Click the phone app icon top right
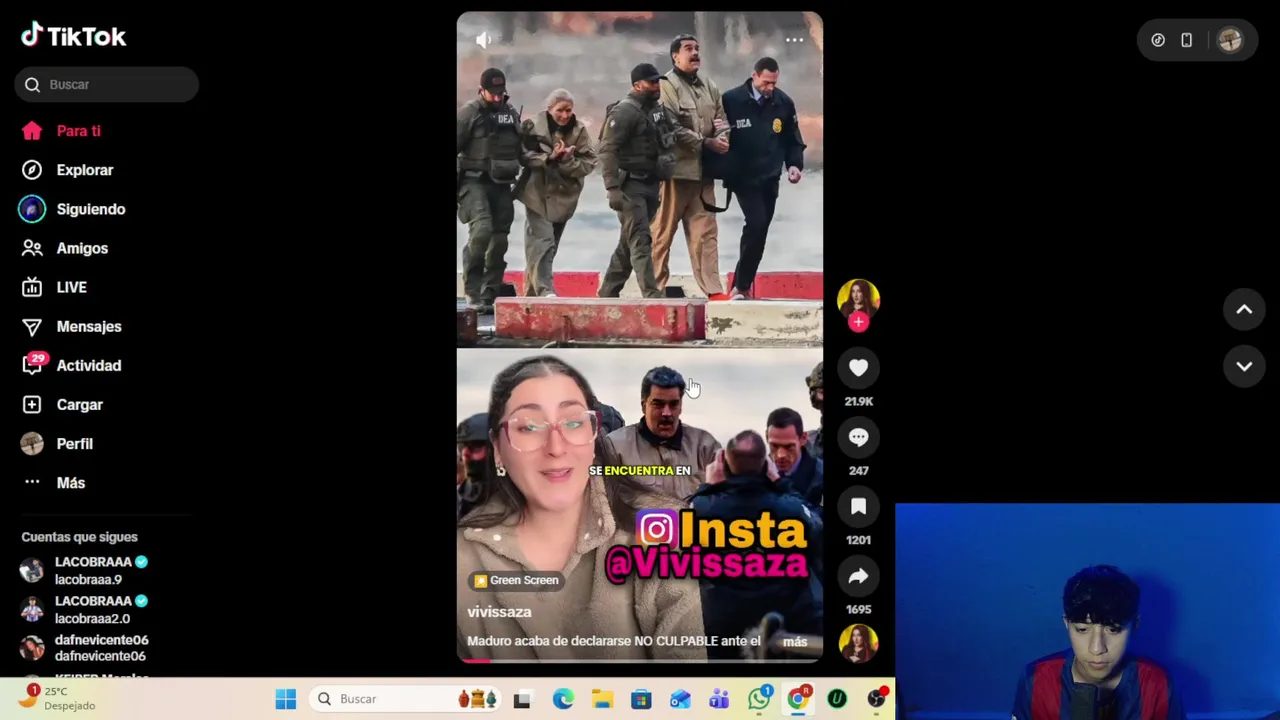 point(1186,40)
